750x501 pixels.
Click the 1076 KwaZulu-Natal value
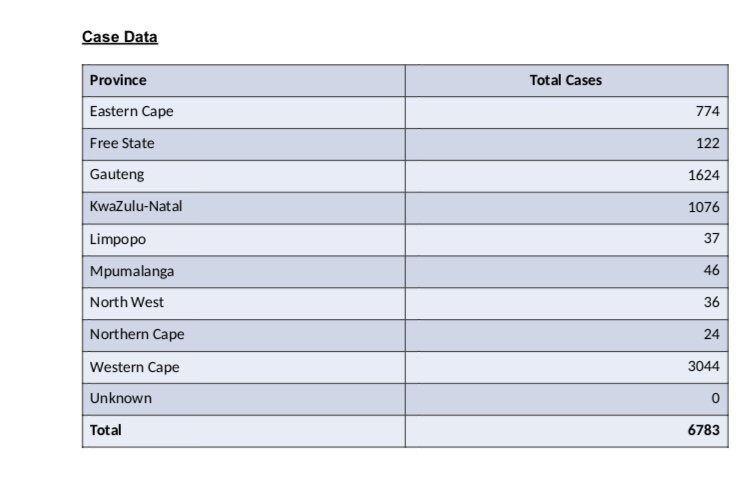click(x=704, y=207)
